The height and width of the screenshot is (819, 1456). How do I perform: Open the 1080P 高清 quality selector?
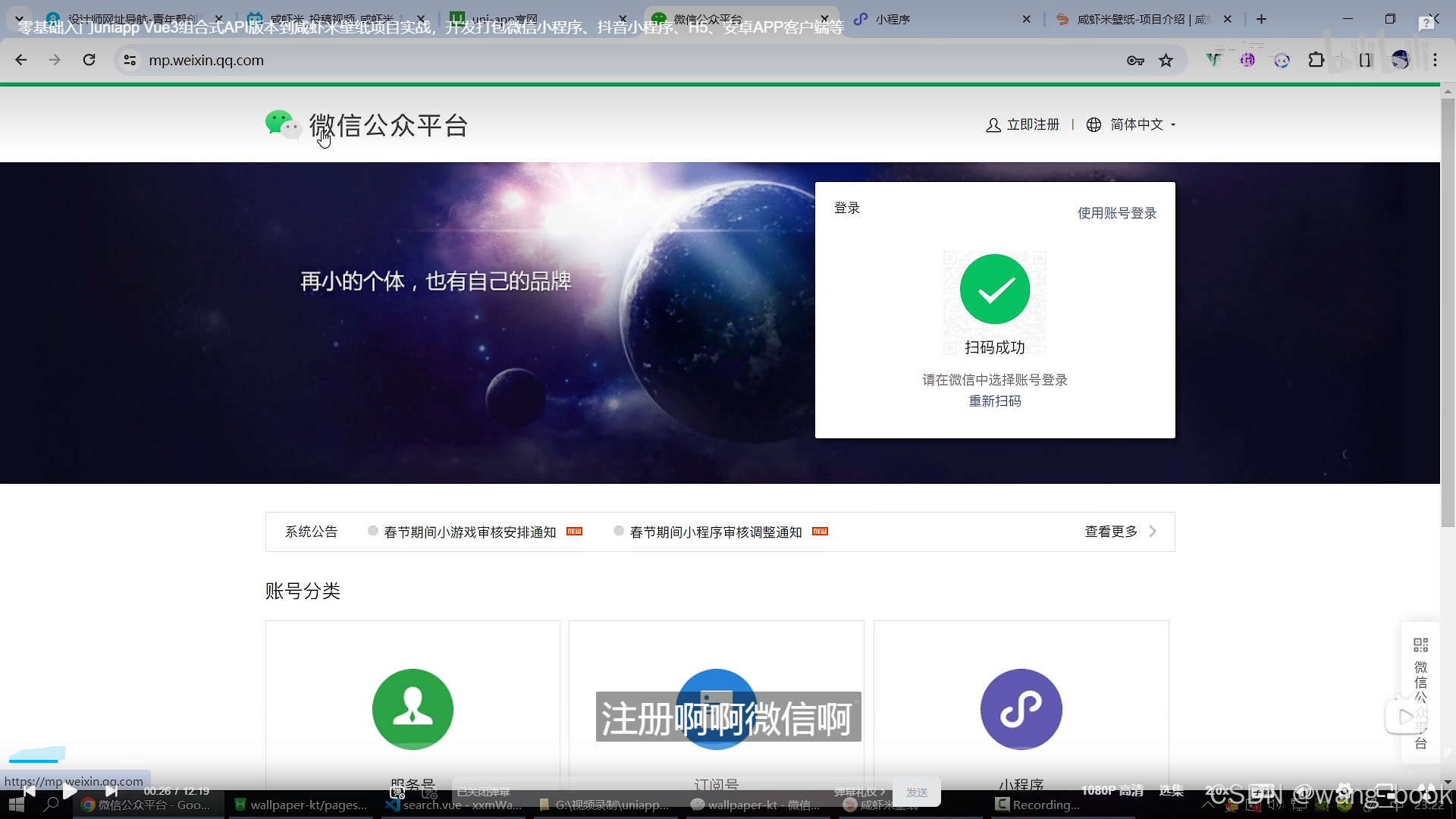point(1112,791)
